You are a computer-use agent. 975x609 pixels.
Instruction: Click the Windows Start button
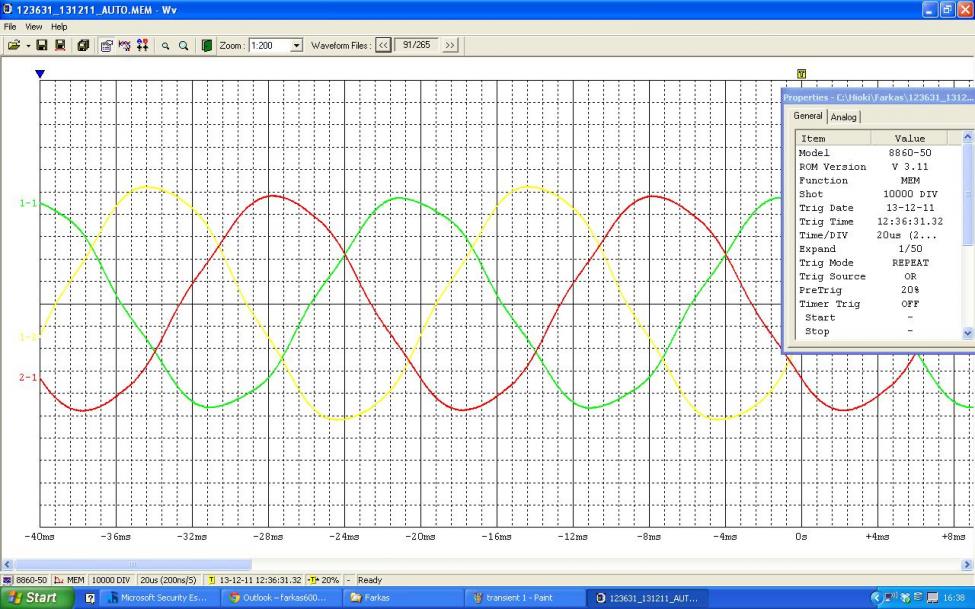[35, 598]
